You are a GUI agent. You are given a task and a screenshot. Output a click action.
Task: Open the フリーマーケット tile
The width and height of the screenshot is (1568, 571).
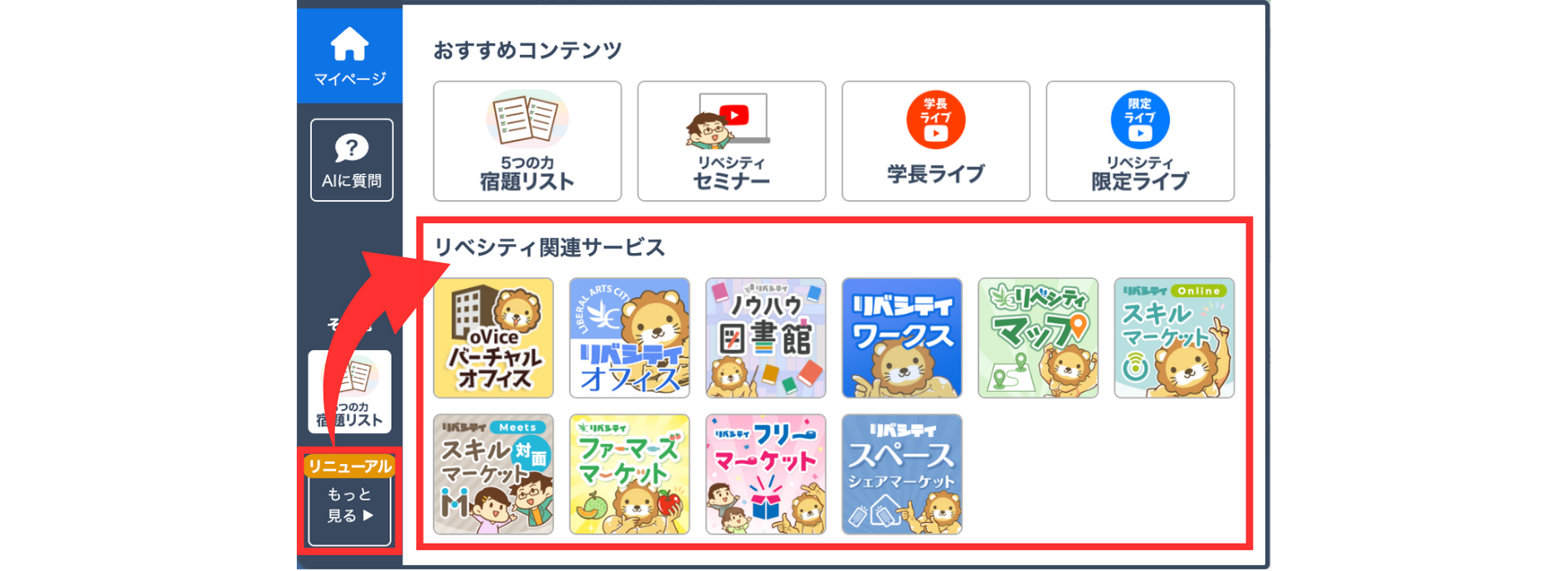pos(766,474)
